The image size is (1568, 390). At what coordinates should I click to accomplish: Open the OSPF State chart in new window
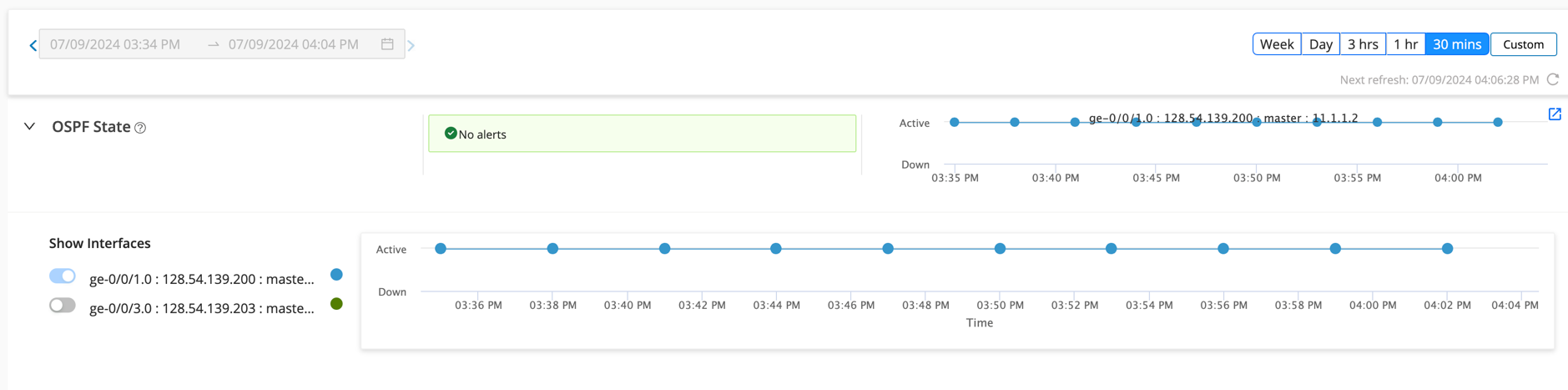pyautogui.click(x=1555, y=114)
